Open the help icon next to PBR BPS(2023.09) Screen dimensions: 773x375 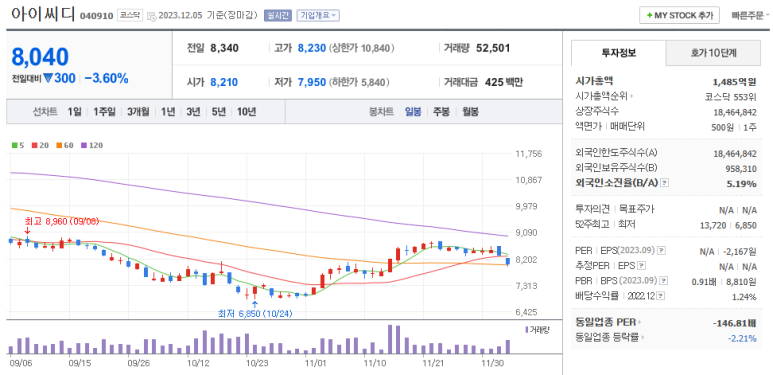(664, 281)
